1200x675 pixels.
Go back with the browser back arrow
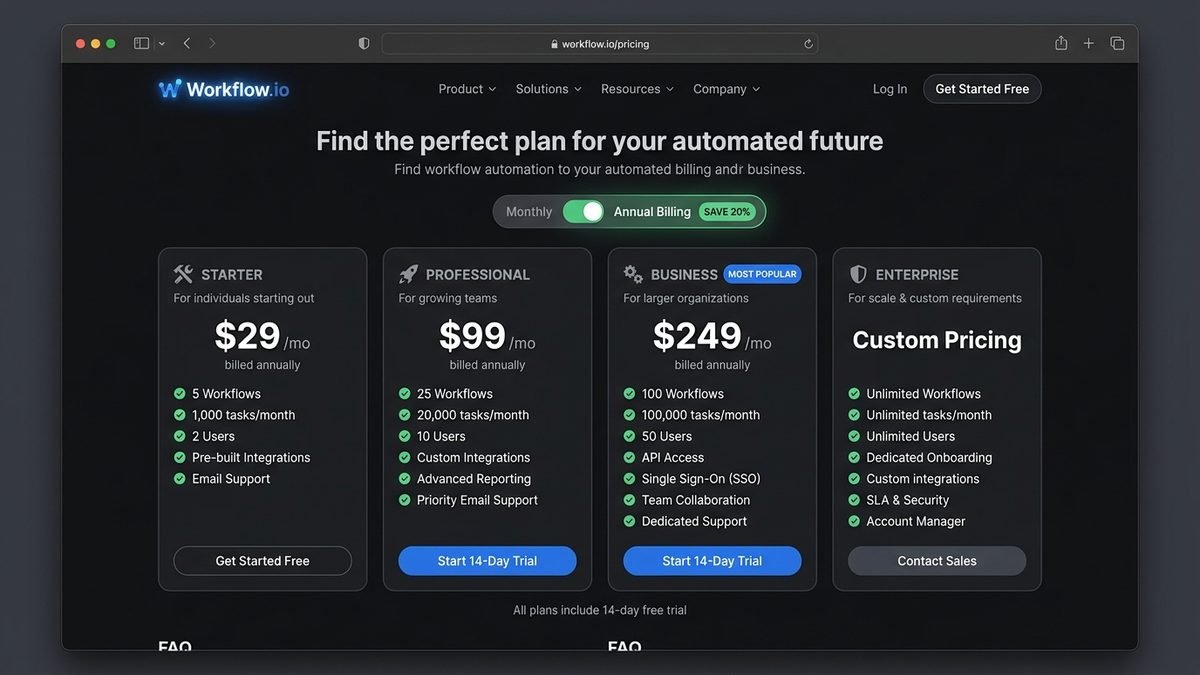click(x=187, y=43)
